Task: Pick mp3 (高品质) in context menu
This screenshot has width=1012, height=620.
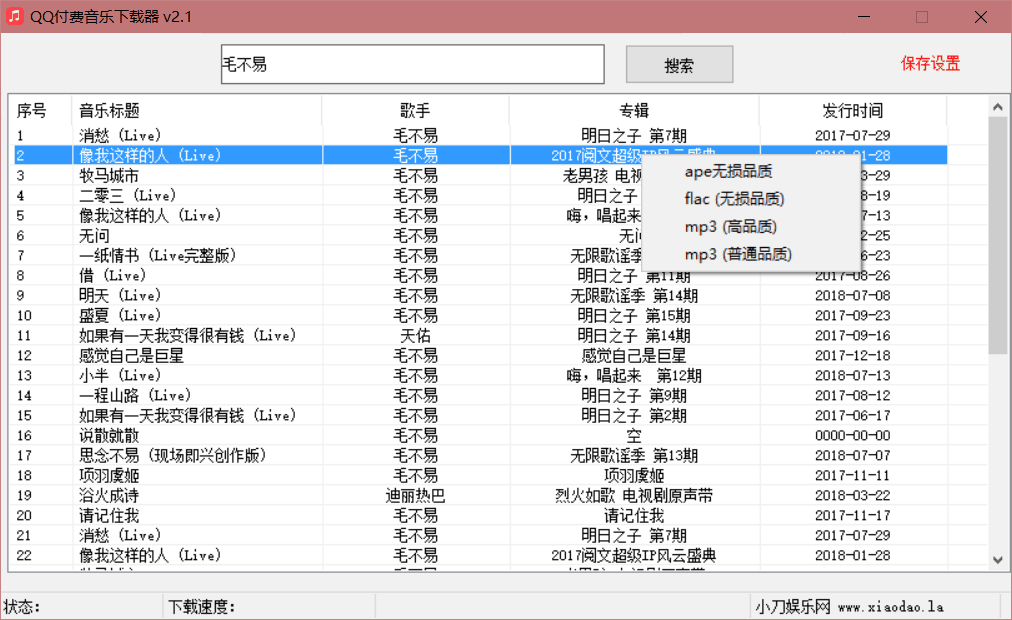Action: point(730,227)
